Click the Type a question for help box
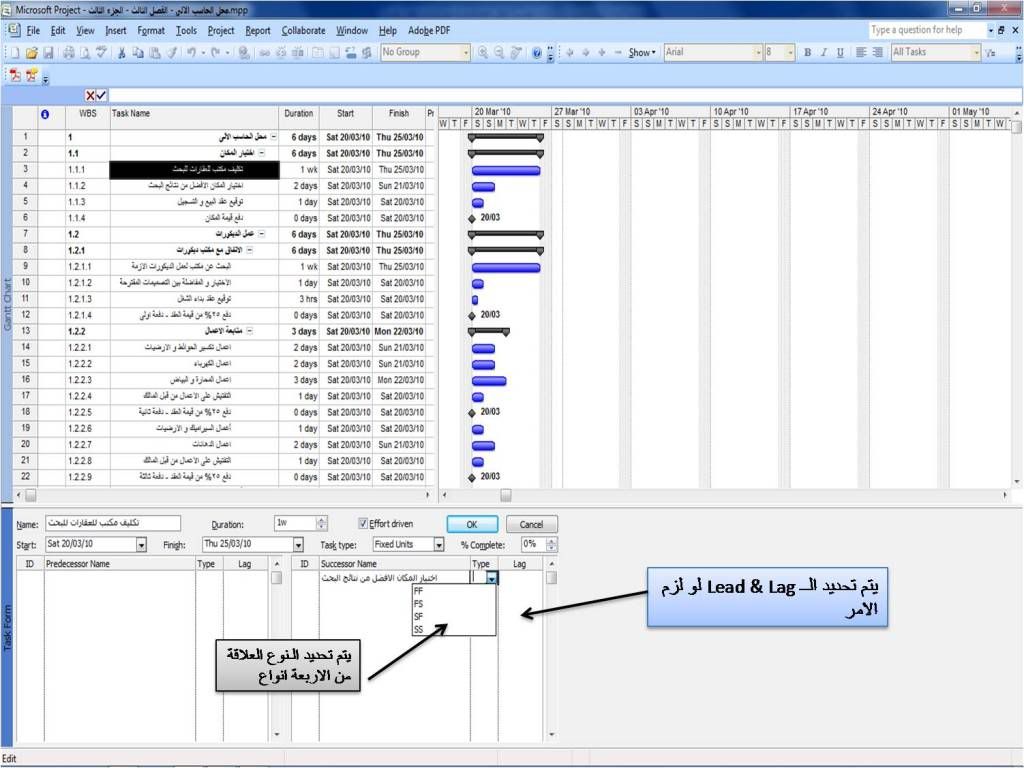This screenshot has width=1024, height=768. (927, 30)
